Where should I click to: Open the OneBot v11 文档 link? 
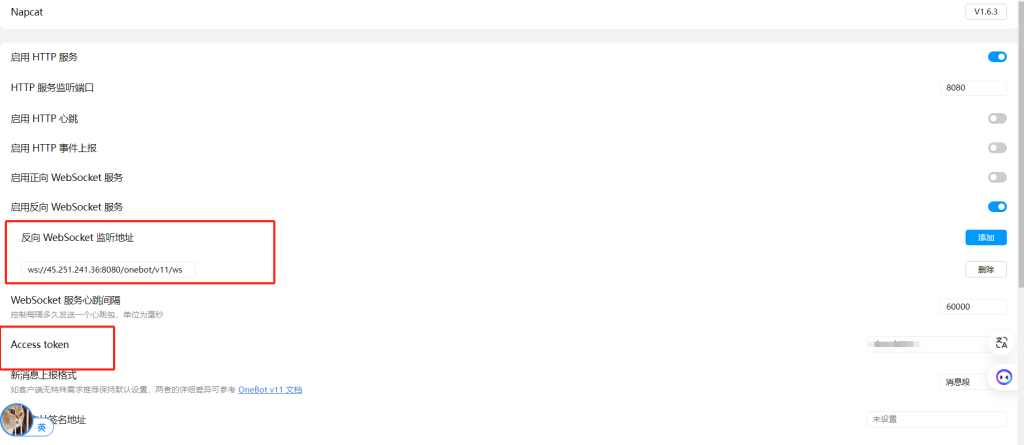270,389
